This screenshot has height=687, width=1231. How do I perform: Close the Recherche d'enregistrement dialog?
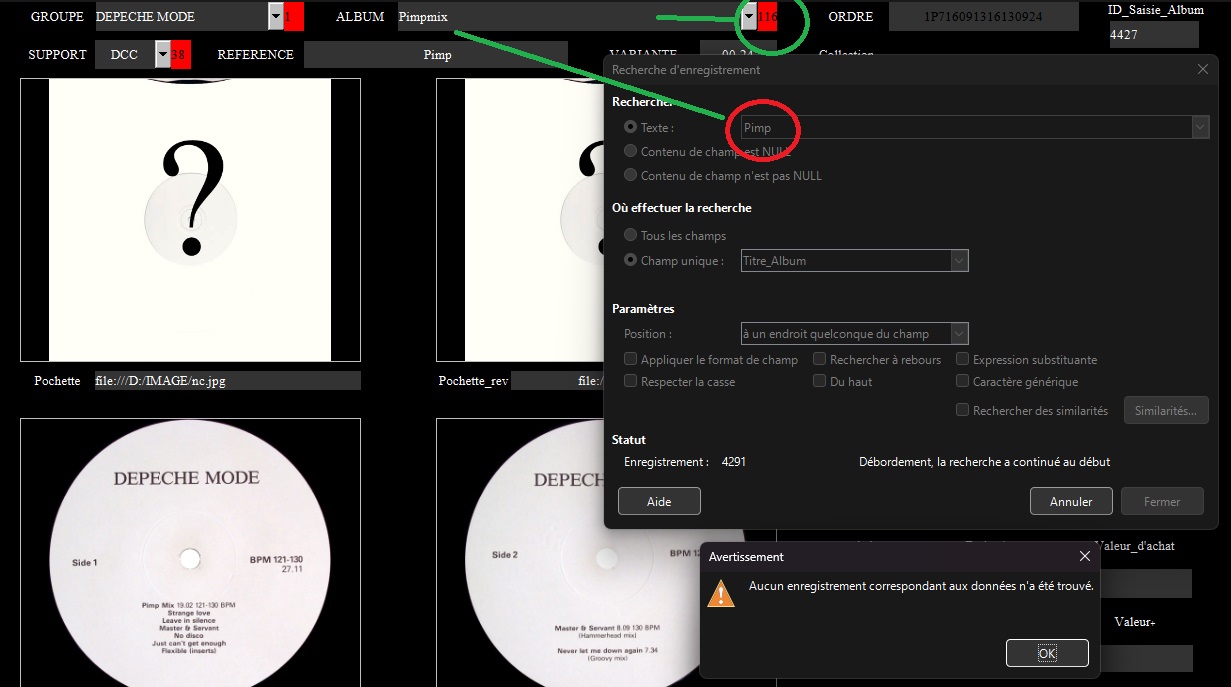1203,69
